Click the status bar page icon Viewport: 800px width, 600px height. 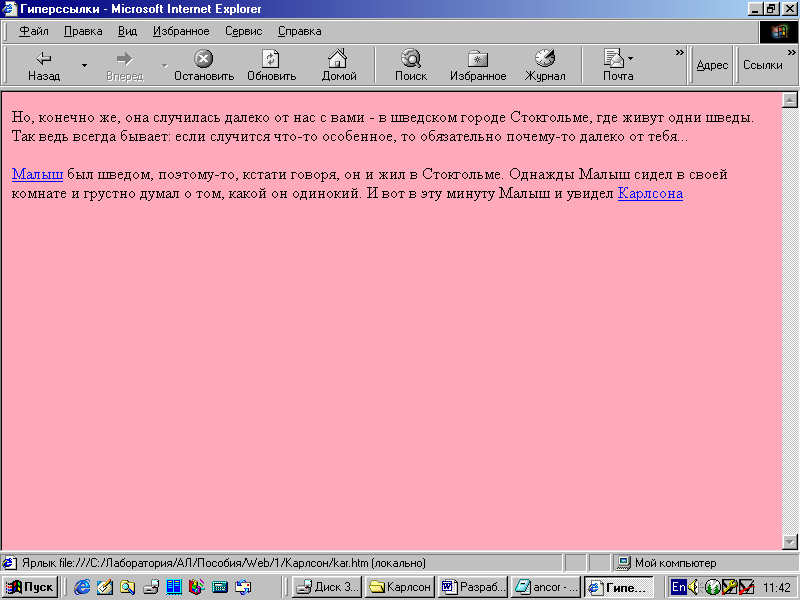click(x=9, y=563)
